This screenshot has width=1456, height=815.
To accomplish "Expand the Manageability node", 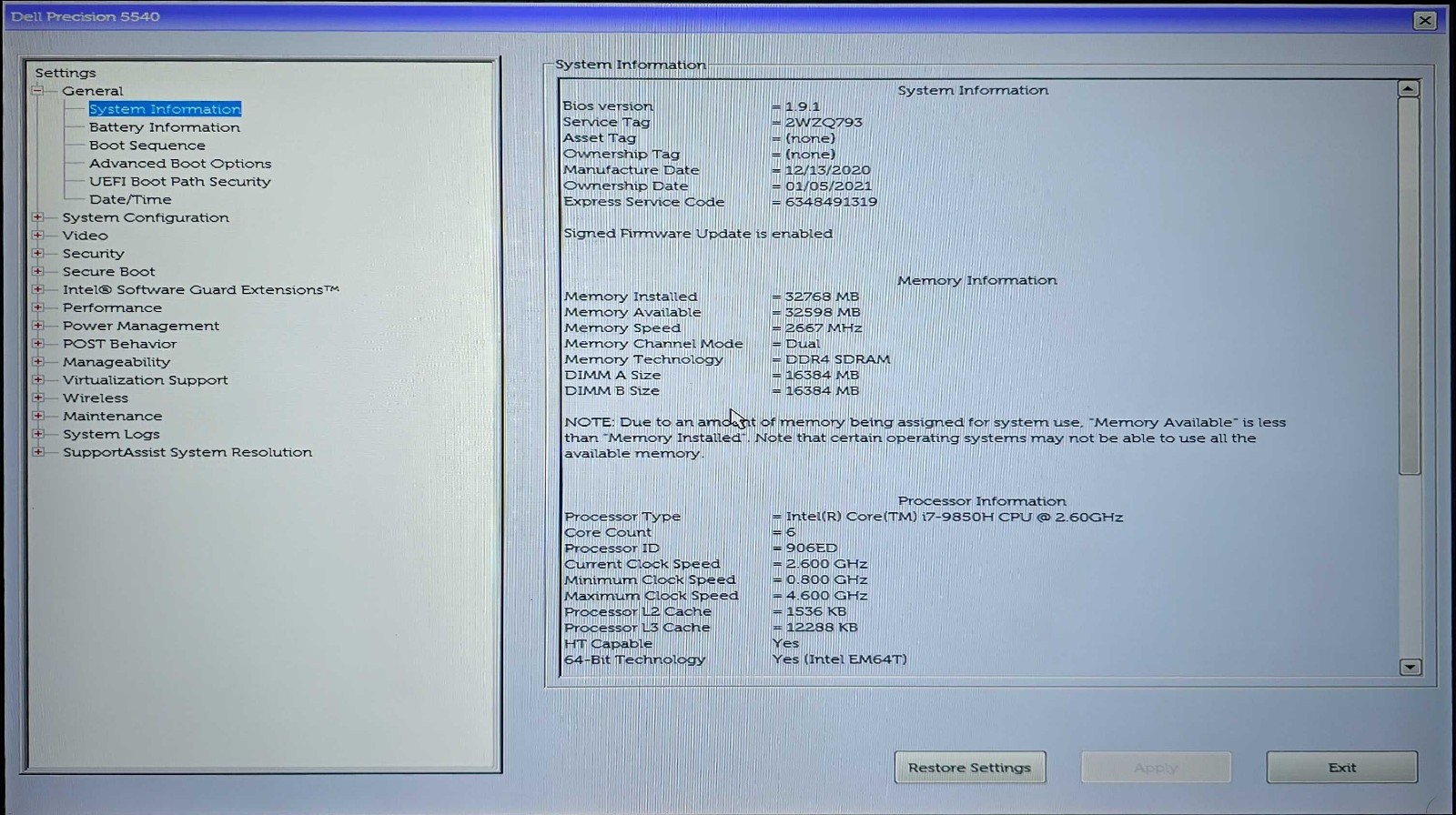I will (x=38, y=362).
